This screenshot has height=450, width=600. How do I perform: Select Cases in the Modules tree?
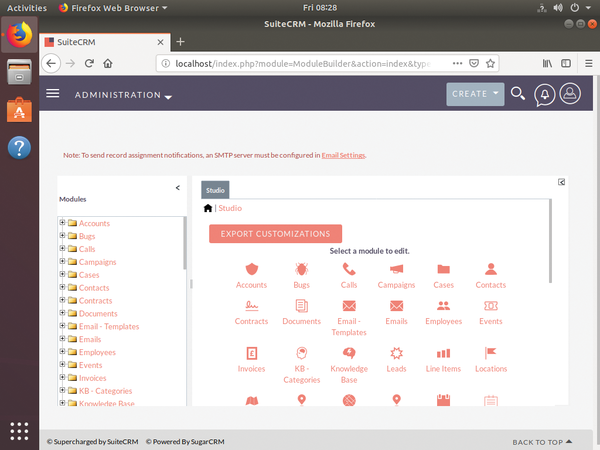coord(89,275)
